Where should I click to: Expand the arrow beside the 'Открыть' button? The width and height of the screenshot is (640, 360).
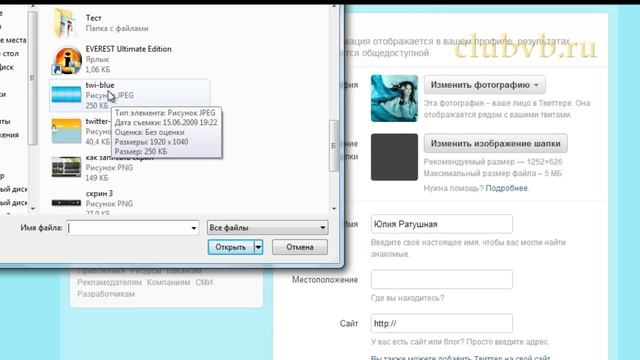(258, 247)
